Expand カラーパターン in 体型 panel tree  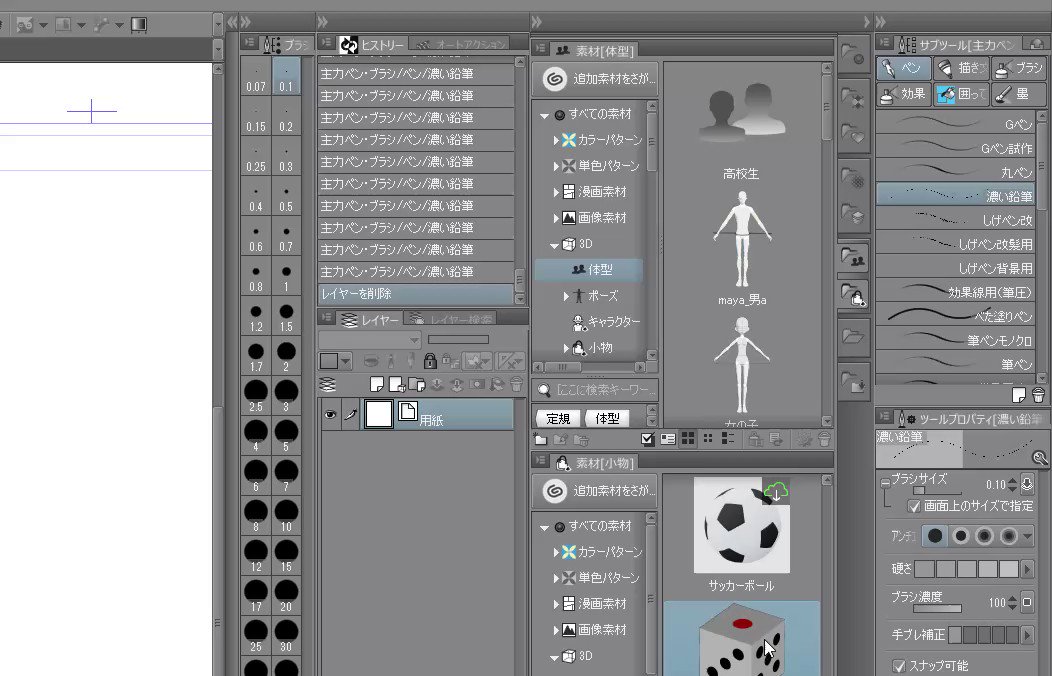[556, 140]
